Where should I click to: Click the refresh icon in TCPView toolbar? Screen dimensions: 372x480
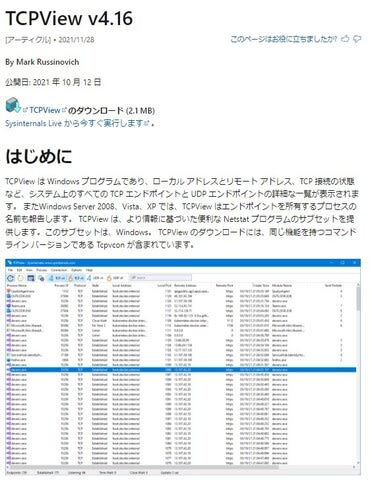pos(11,278)
